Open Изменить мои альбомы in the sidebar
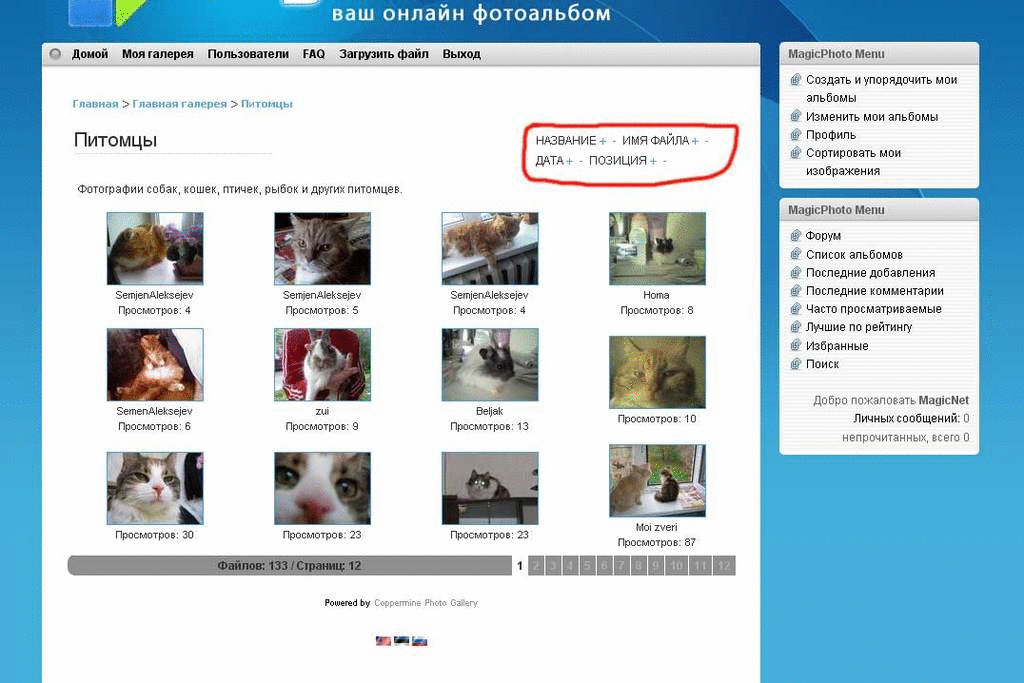Viewport: 1024px width, 683px height. pos(872,117)
